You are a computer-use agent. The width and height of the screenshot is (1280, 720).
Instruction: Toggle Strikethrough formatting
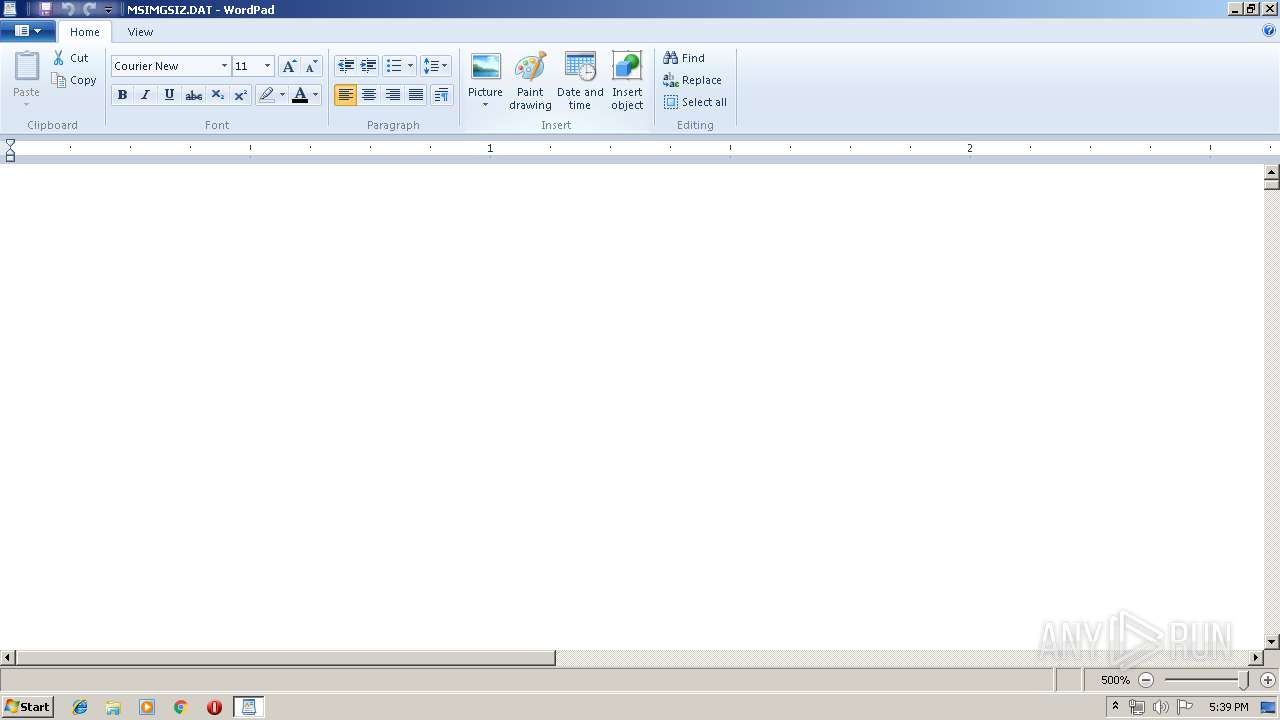[x=193, y=95]
